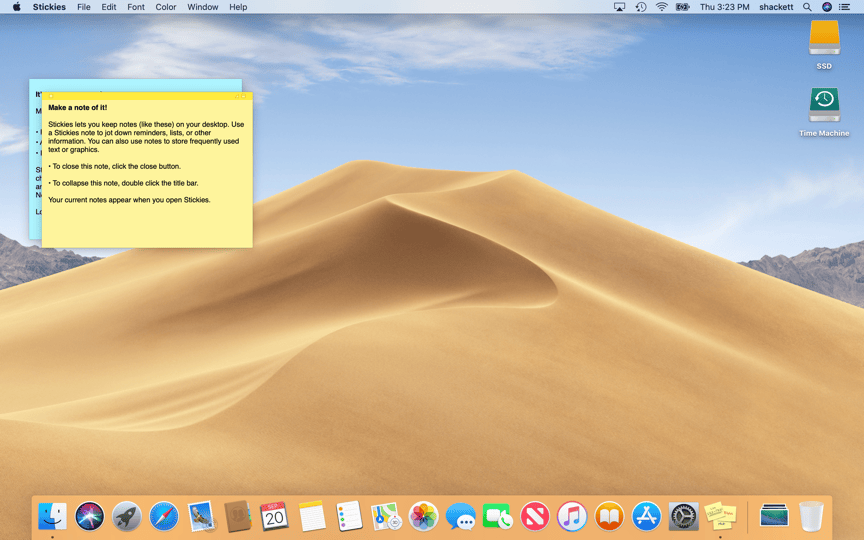
Task: Click text "To close this note" line
Action: pyautogui.click(x=114, y=166)
